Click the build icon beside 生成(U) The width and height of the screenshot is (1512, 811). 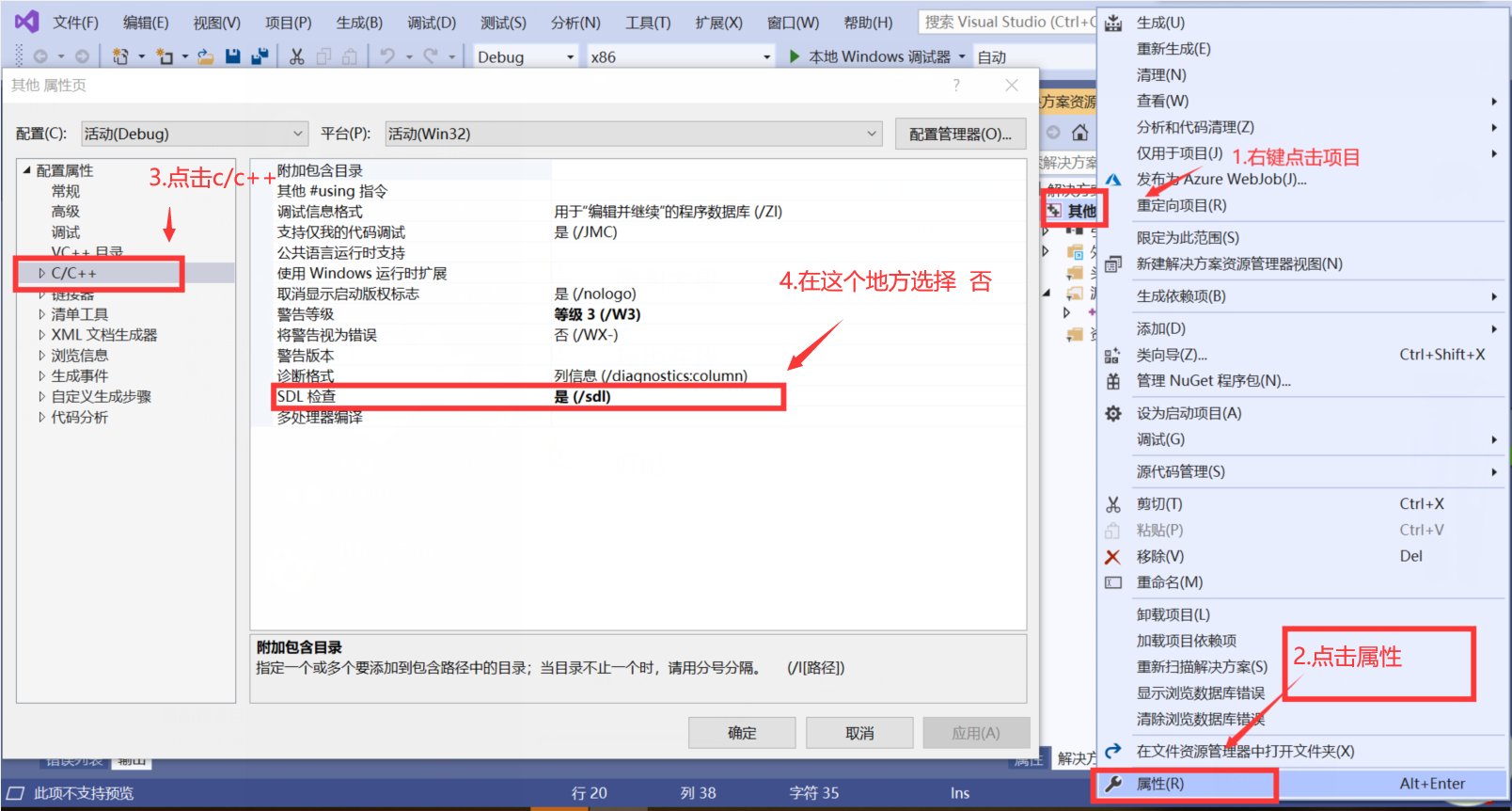[1113, 23]
